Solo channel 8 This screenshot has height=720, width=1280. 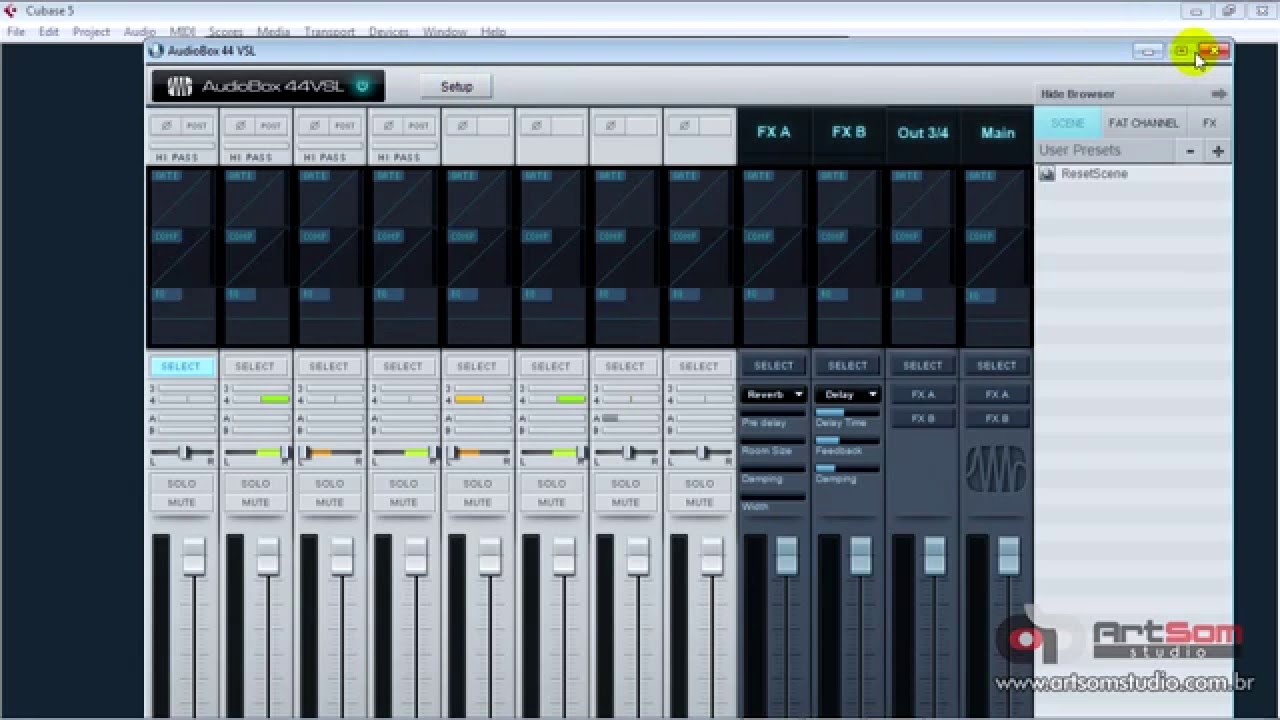coord(699,484)
